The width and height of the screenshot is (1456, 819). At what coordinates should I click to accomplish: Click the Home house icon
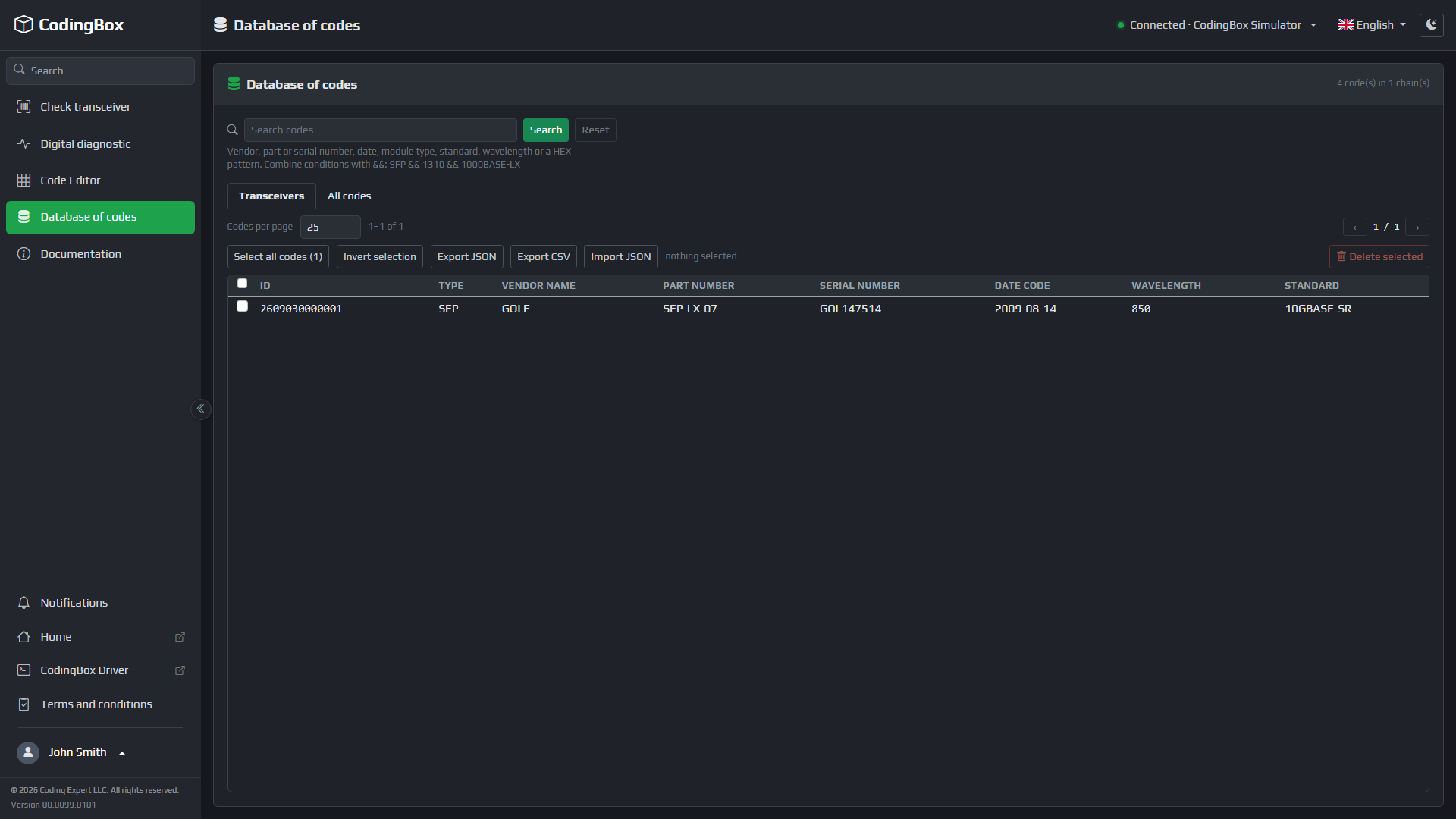[x=24, y=637]
